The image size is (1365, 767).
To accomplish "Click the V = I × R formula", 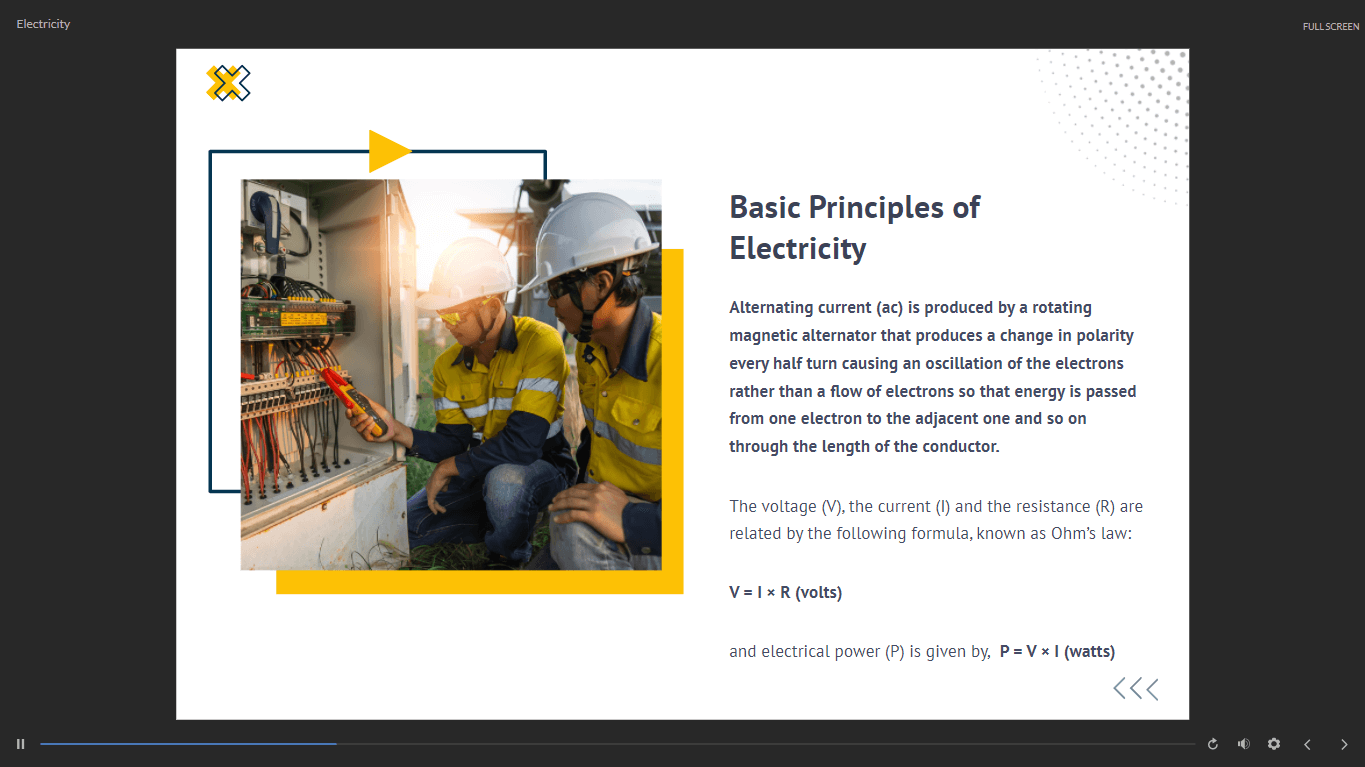I will click(786, 592).
